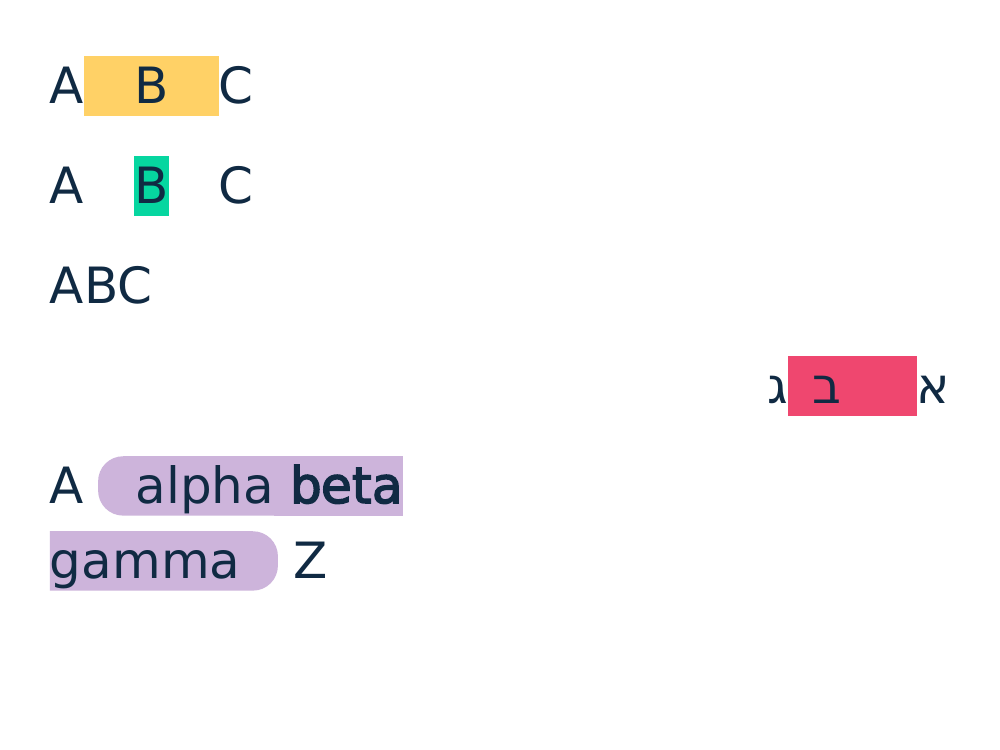This screenshot has height=750, width=1000.
Task: Click the yellow padding right of B
Action: 193,85
